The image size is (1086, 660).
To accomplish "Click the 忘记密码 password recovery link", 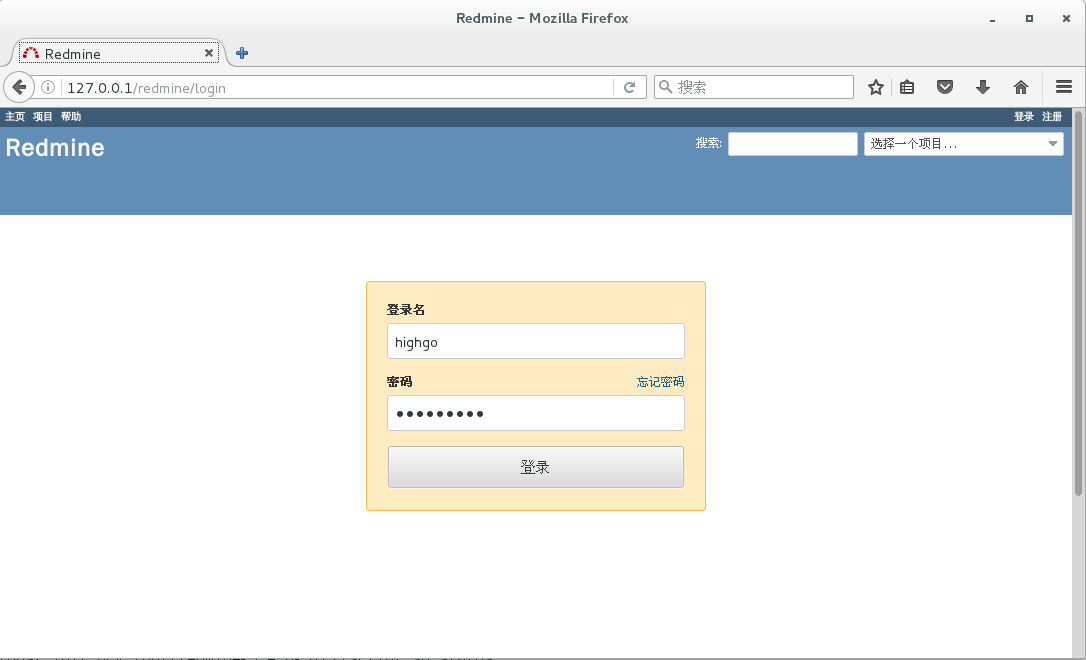I will (x=659, y=381).
